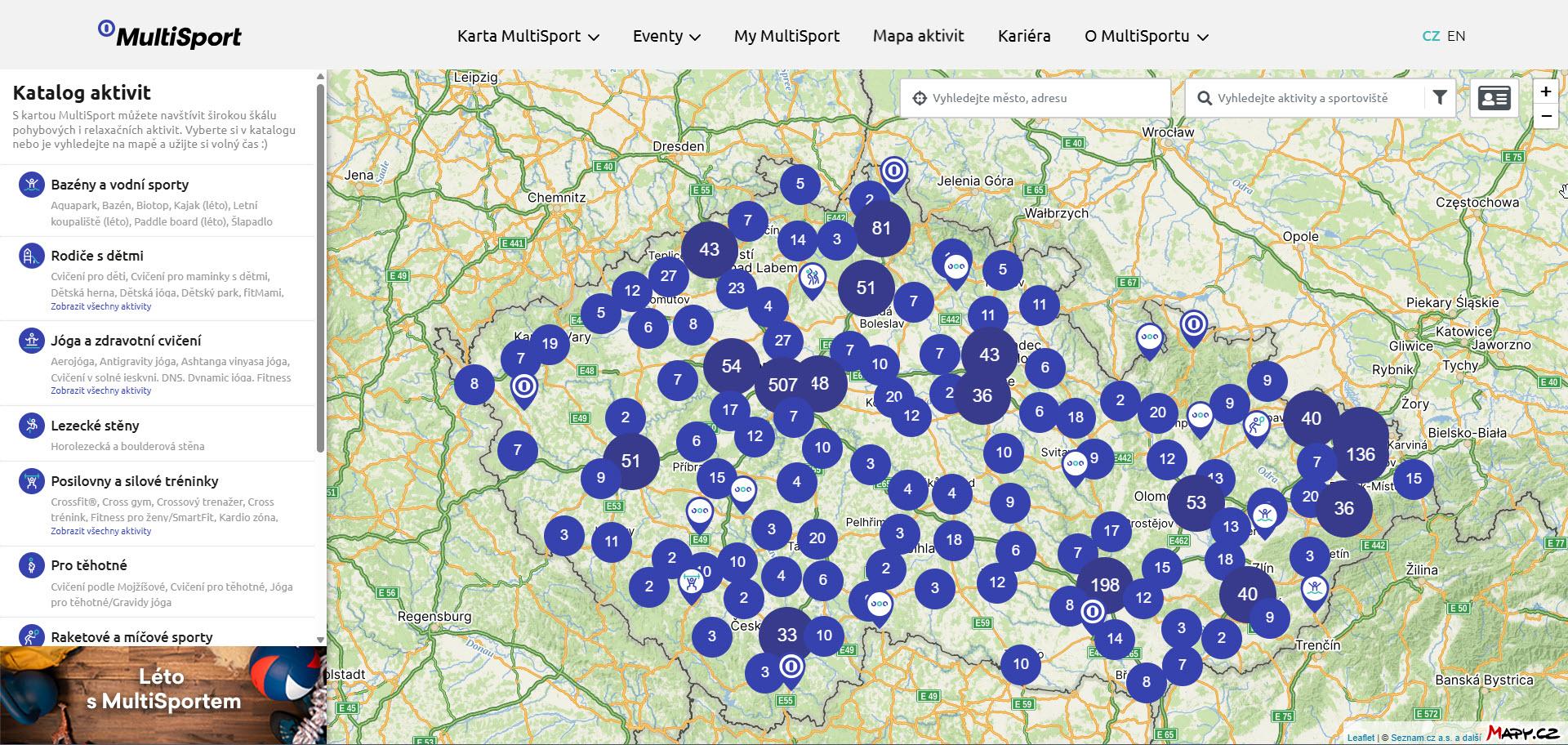Select Jóga a zdravotní cvičení icon
Screen dimensions: 1568x745
(x=31, y=341)
